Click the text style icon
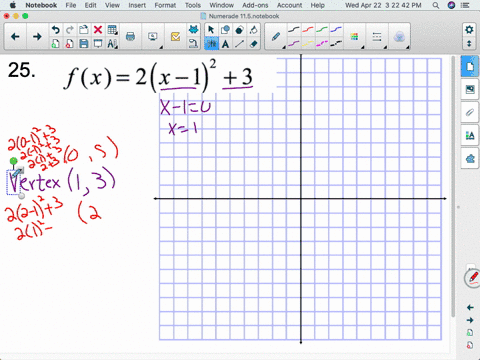 (112, 44)
